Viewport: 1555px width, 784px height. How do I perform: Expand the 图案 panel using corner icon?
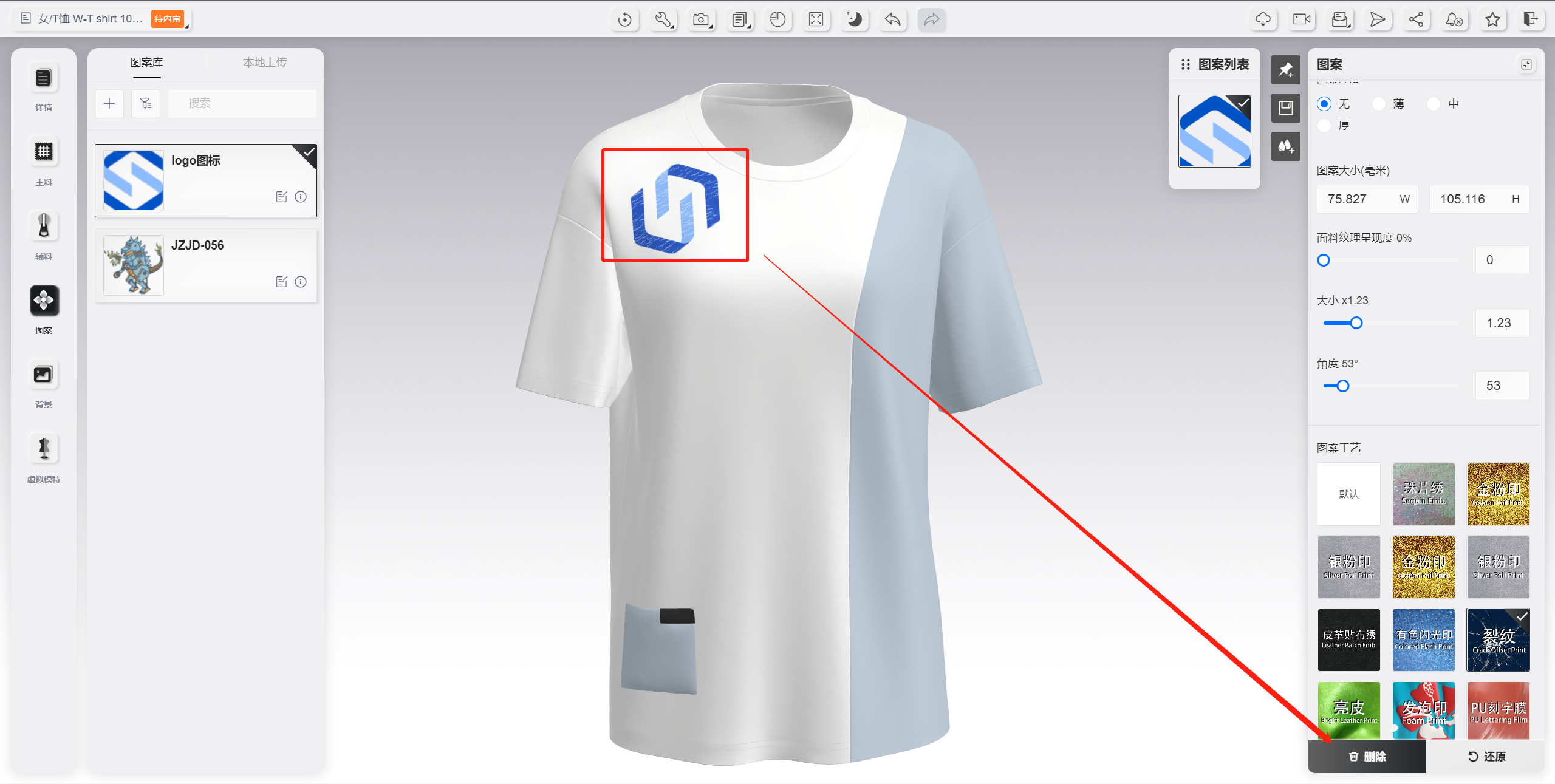pos(1526,64)
